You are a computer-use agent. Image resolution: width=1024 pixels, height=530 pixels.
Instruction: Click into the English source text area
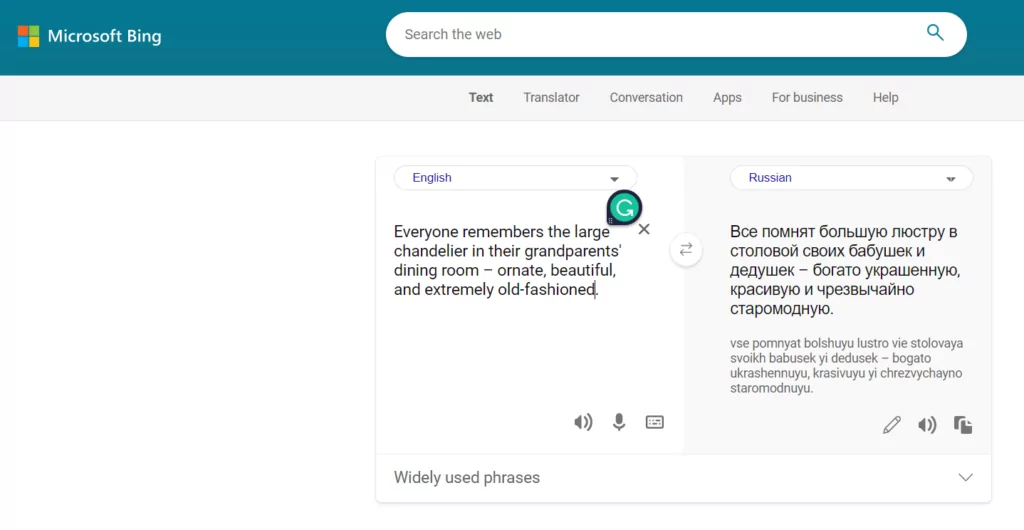(508, 260)
